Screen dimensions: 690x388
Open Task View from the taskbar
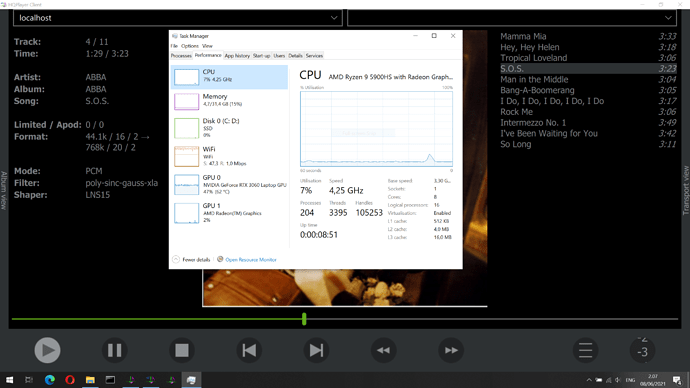point(29,380)
